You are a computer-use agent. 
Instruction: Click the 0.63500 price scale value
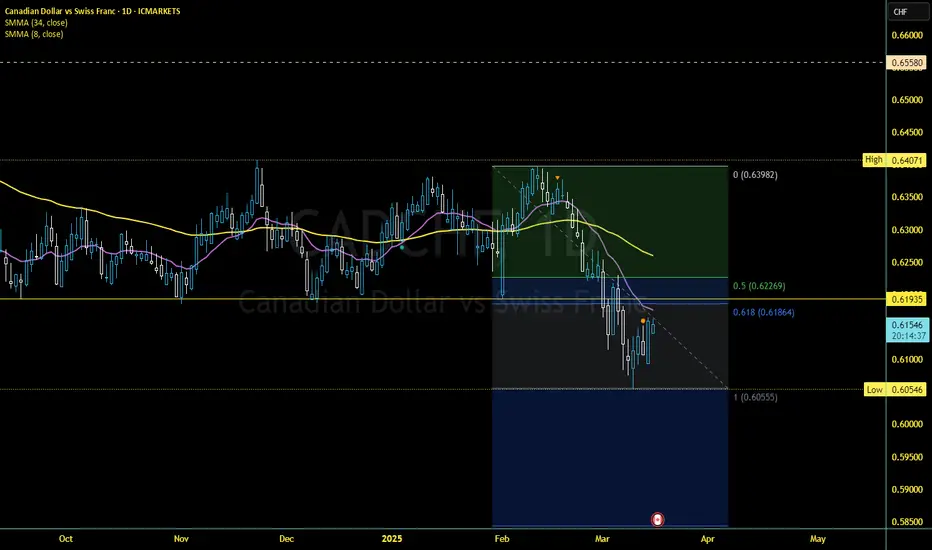(x=907, y=197)
